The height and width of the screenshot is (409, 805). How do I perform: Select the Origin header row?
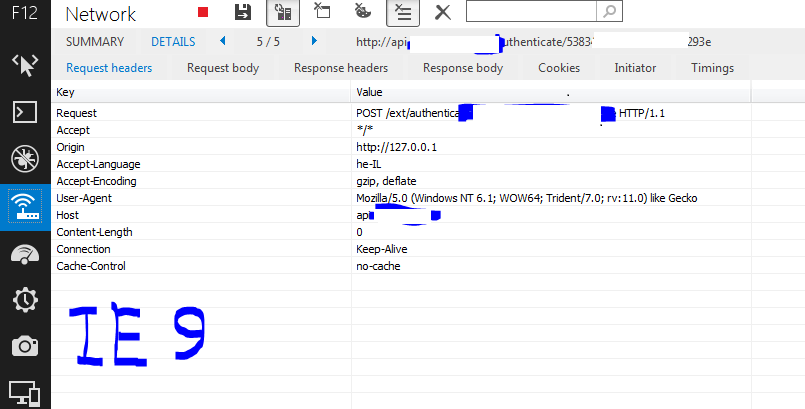click(x=401, y=147)
